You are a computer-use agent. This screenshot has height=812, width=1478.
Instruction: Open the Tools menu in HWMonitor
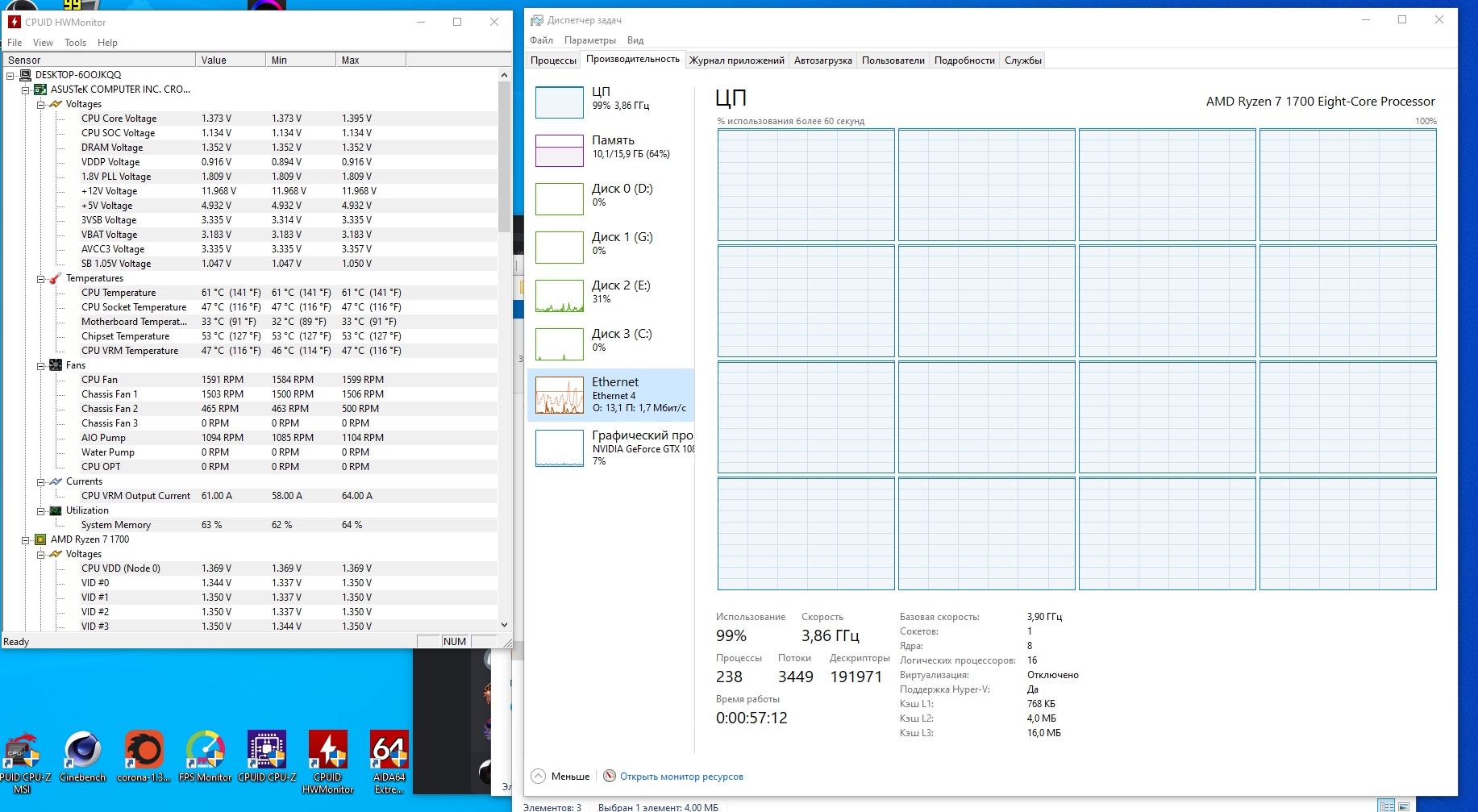[75, 43]
